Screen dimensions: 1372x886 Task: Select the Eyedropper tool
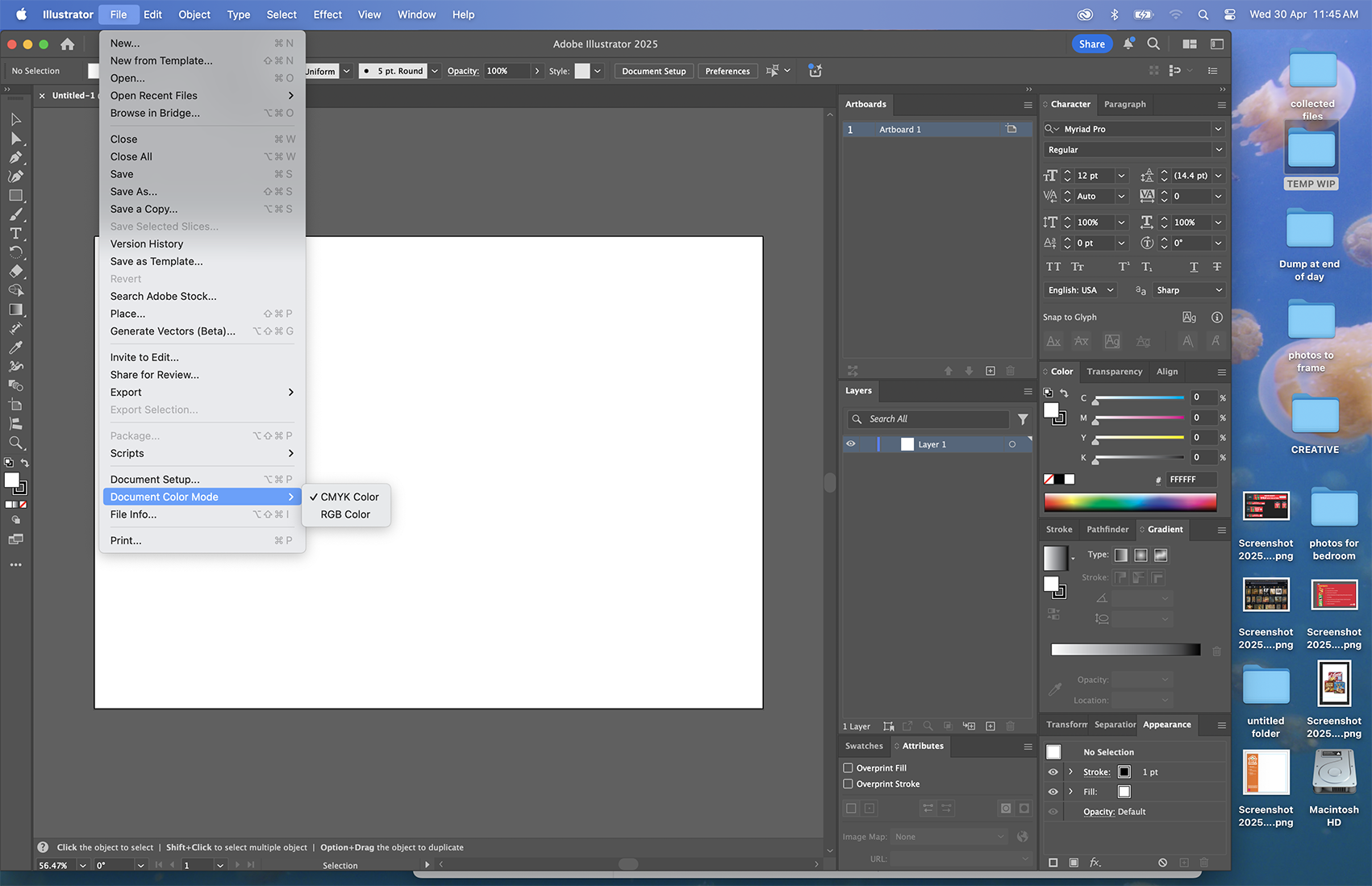click(16, 347)
